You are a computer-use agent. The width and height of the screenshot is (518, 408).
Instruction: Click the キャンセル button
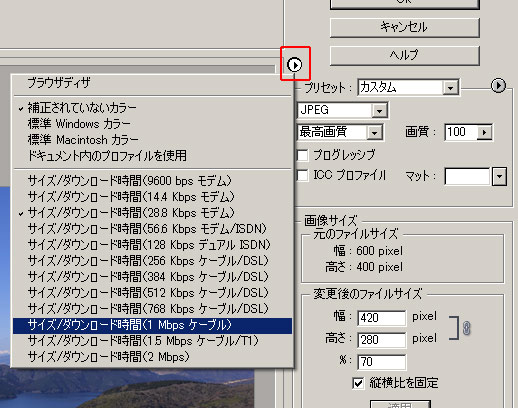coord(405,27)
